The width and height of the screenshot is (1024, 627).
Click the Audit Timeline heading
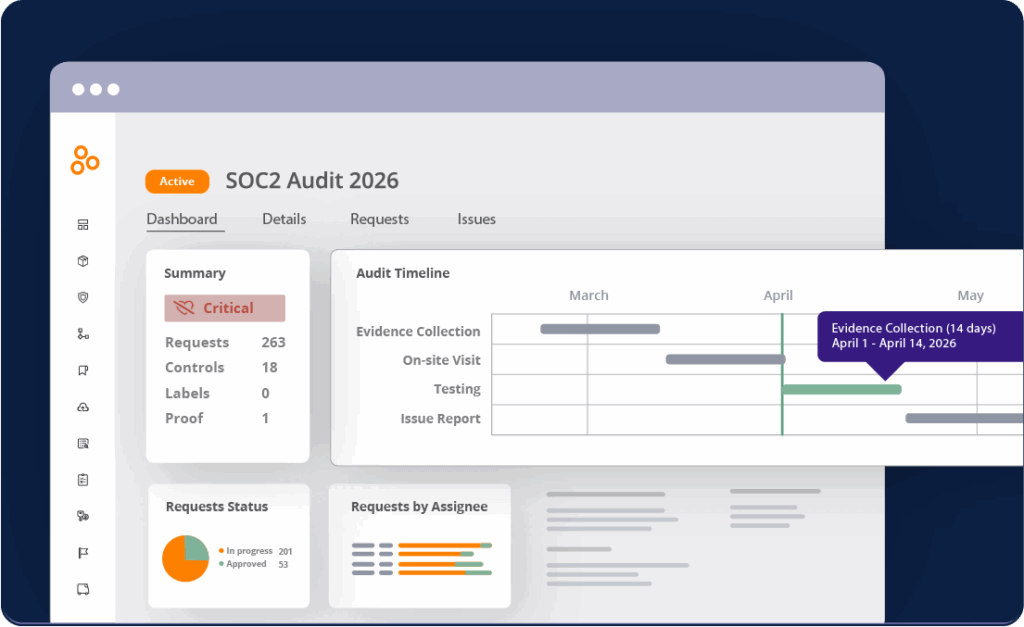403,273
